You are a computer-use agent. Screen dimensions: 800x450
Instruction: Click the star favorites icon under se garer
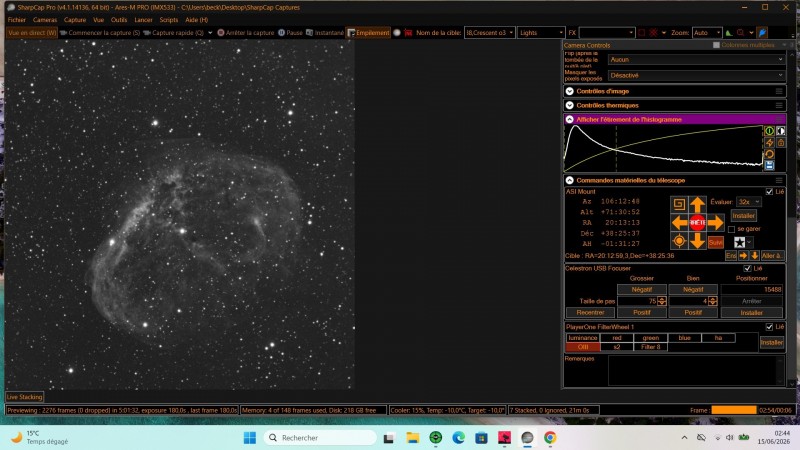coord(739,243)
